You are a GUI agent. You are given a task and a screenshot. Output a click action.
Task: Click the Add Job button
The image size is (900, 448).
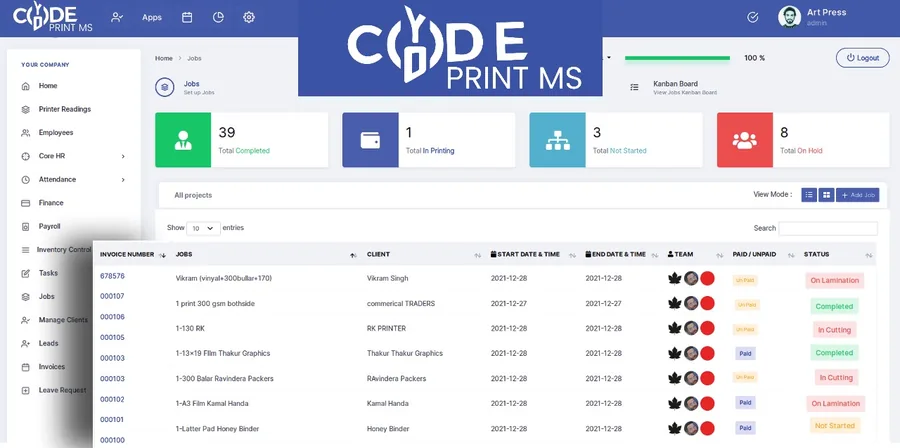(x=858, y=195)
